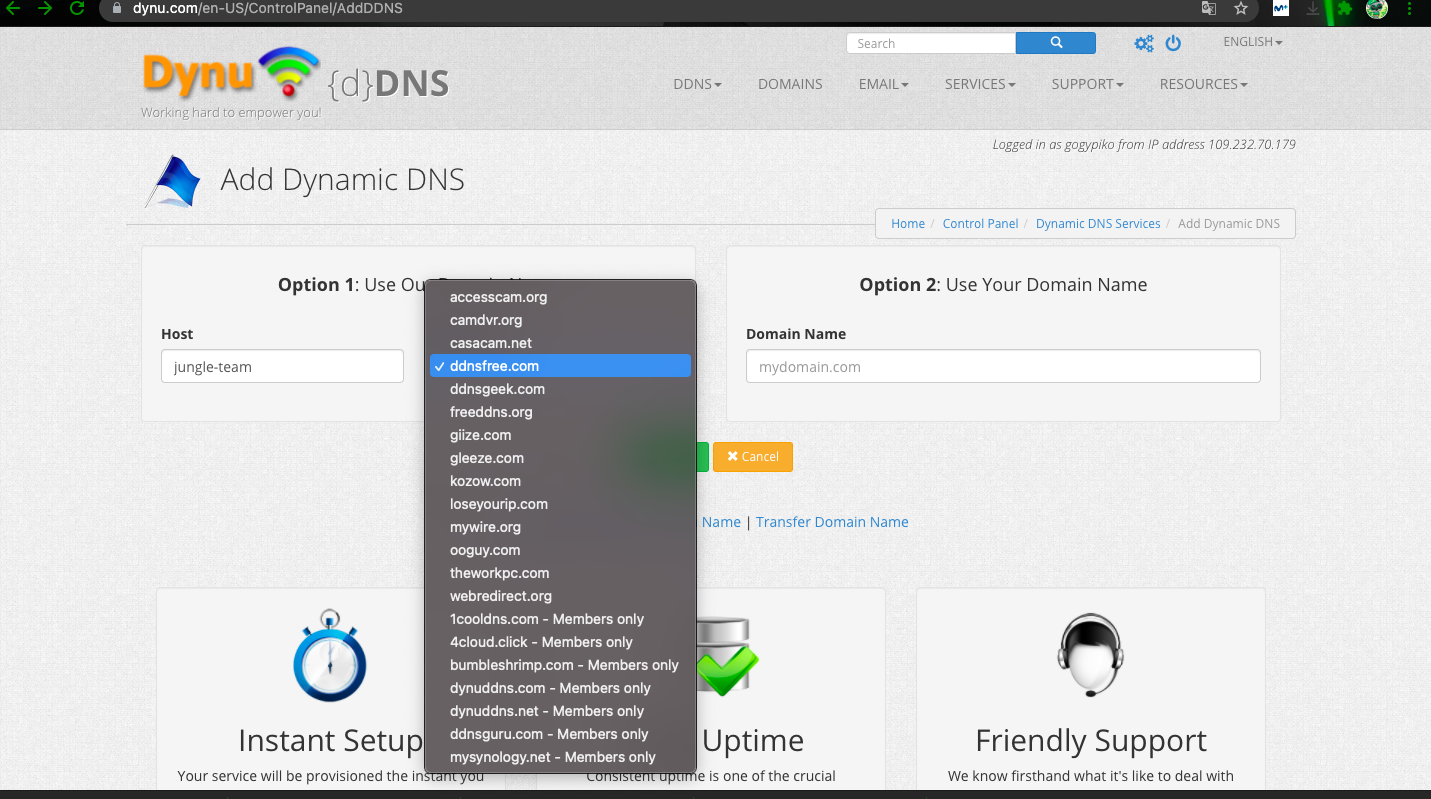
Task: Pick accesscam.org from the domain options
Action: 498,297
